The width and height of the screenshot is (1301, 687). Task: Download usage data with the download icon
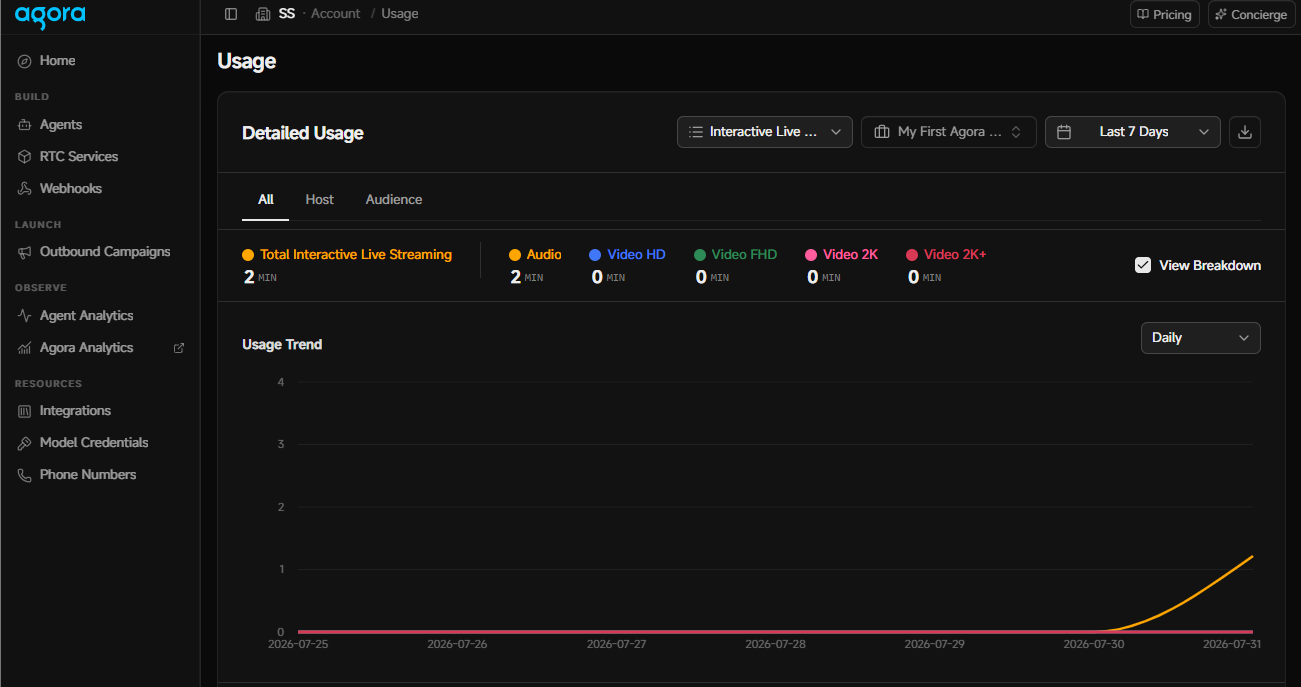pos(1245,132)
